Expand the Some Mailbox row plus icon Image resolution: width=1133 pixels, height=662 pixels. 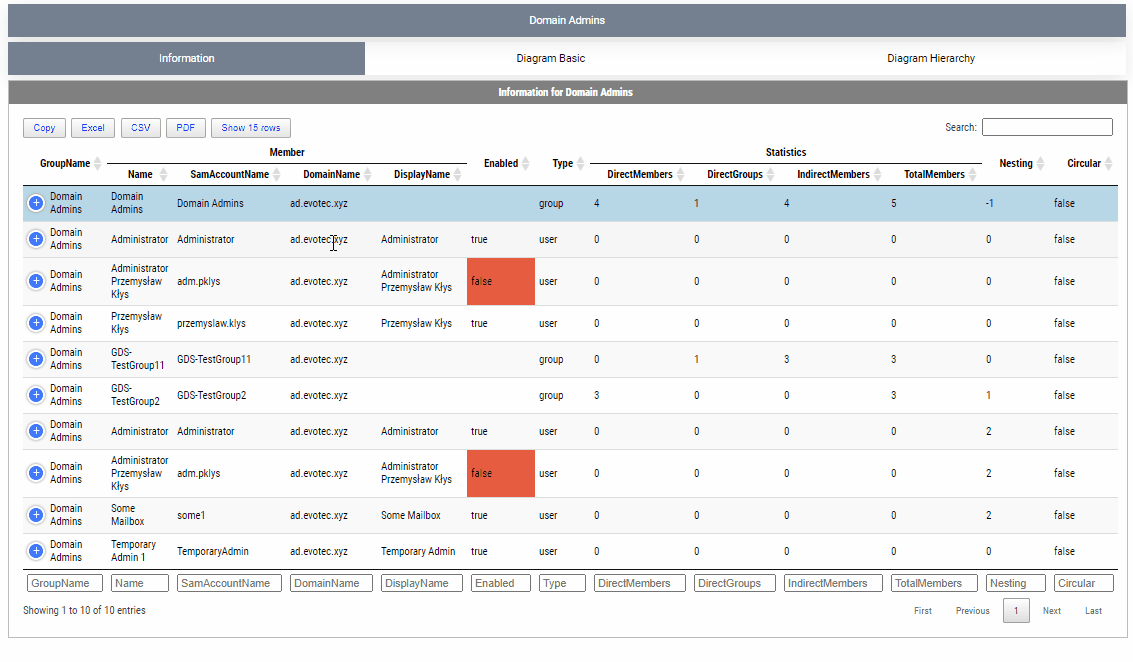(x=36, y=515)
